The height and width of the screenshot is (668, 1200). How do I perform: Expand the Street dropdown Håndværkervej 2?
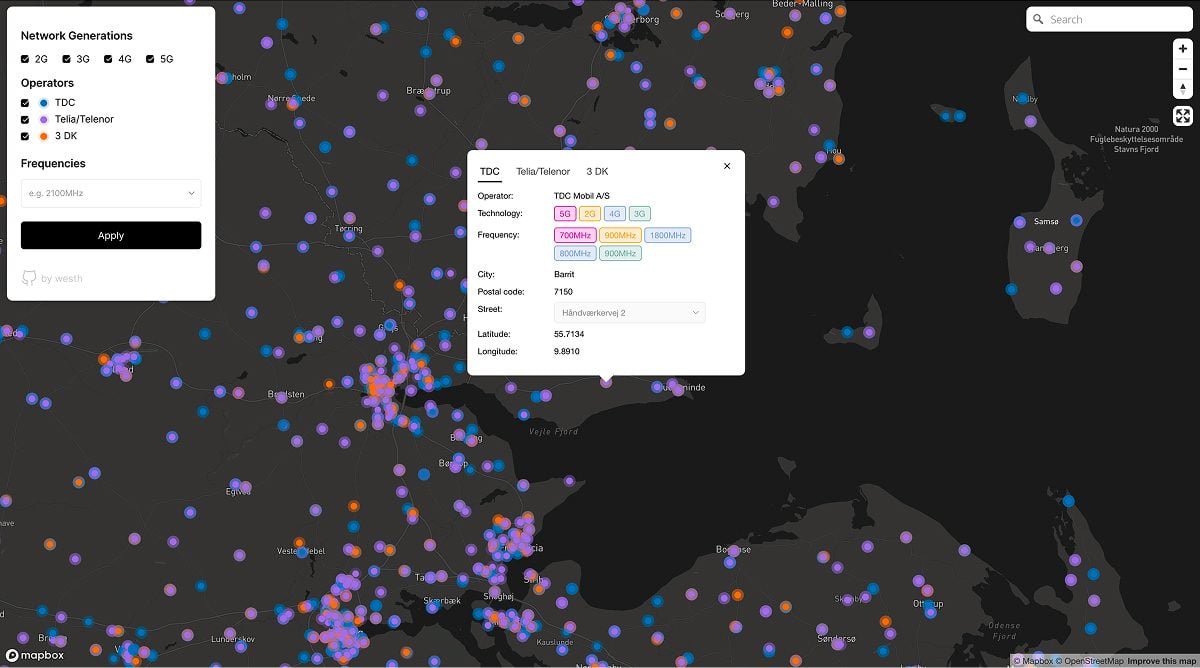[x=630, y=313]
